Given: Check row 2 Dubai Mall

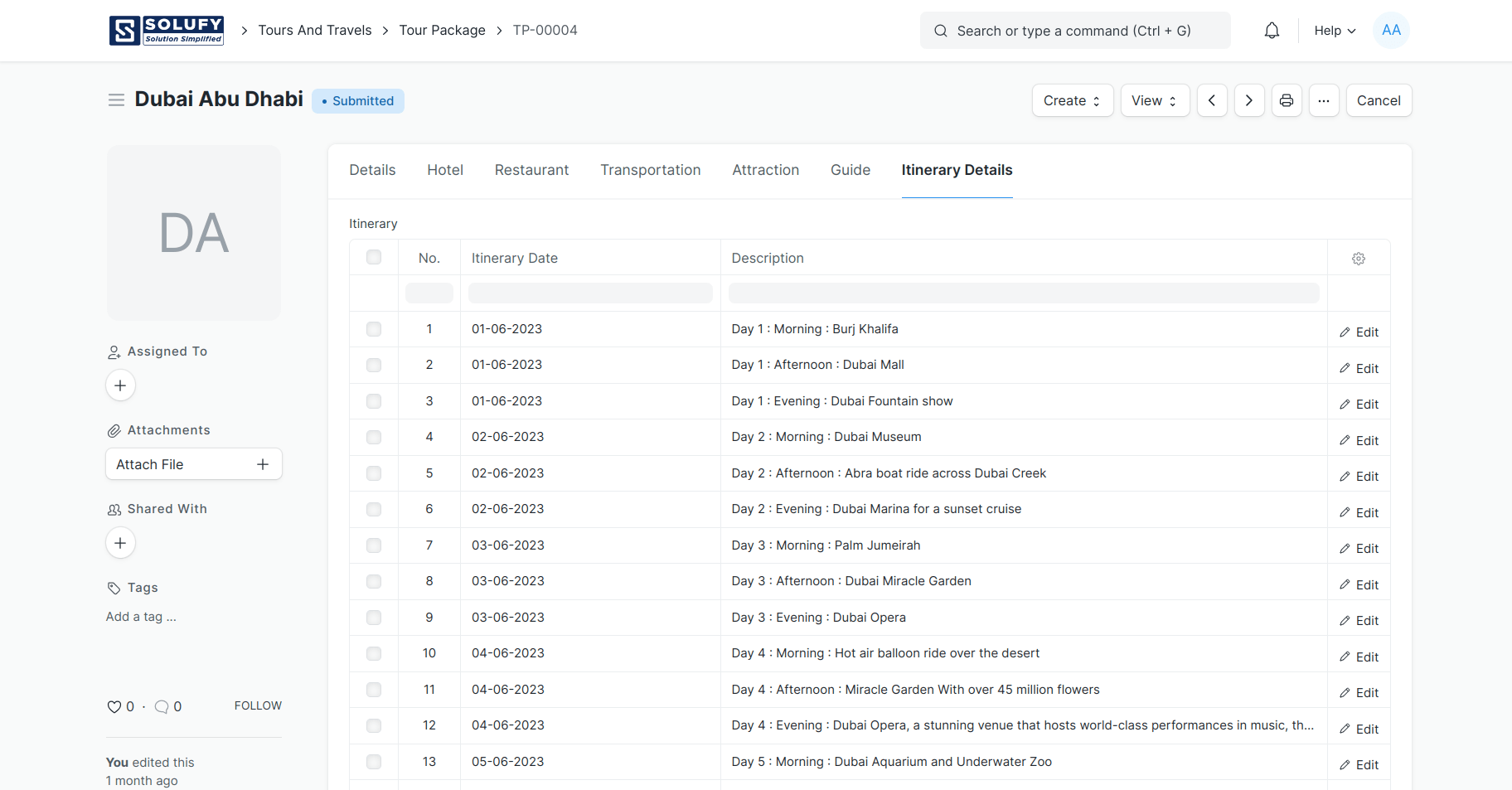Looking at the screenshot, I should tap(374, 365).
